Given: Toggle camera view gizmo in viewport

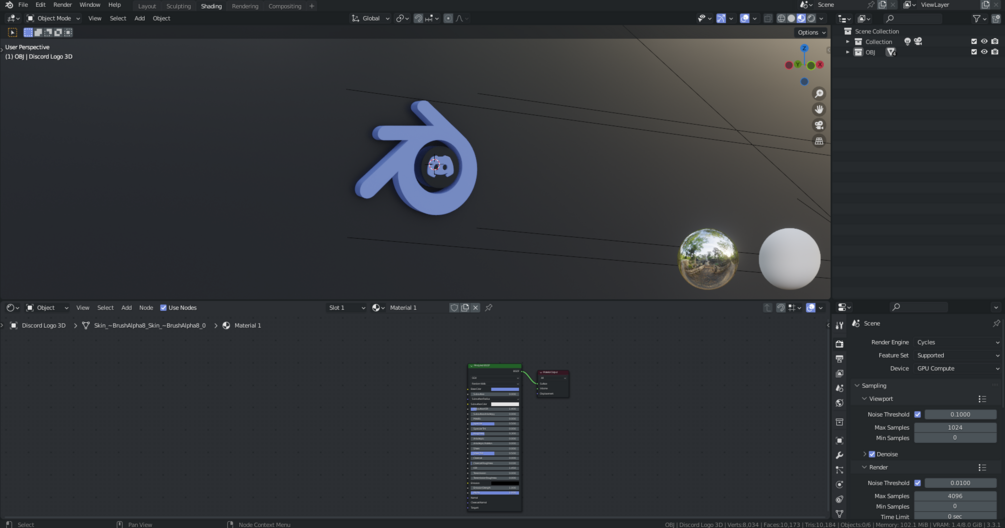Looking at the screenshot, I should point(819,125).
